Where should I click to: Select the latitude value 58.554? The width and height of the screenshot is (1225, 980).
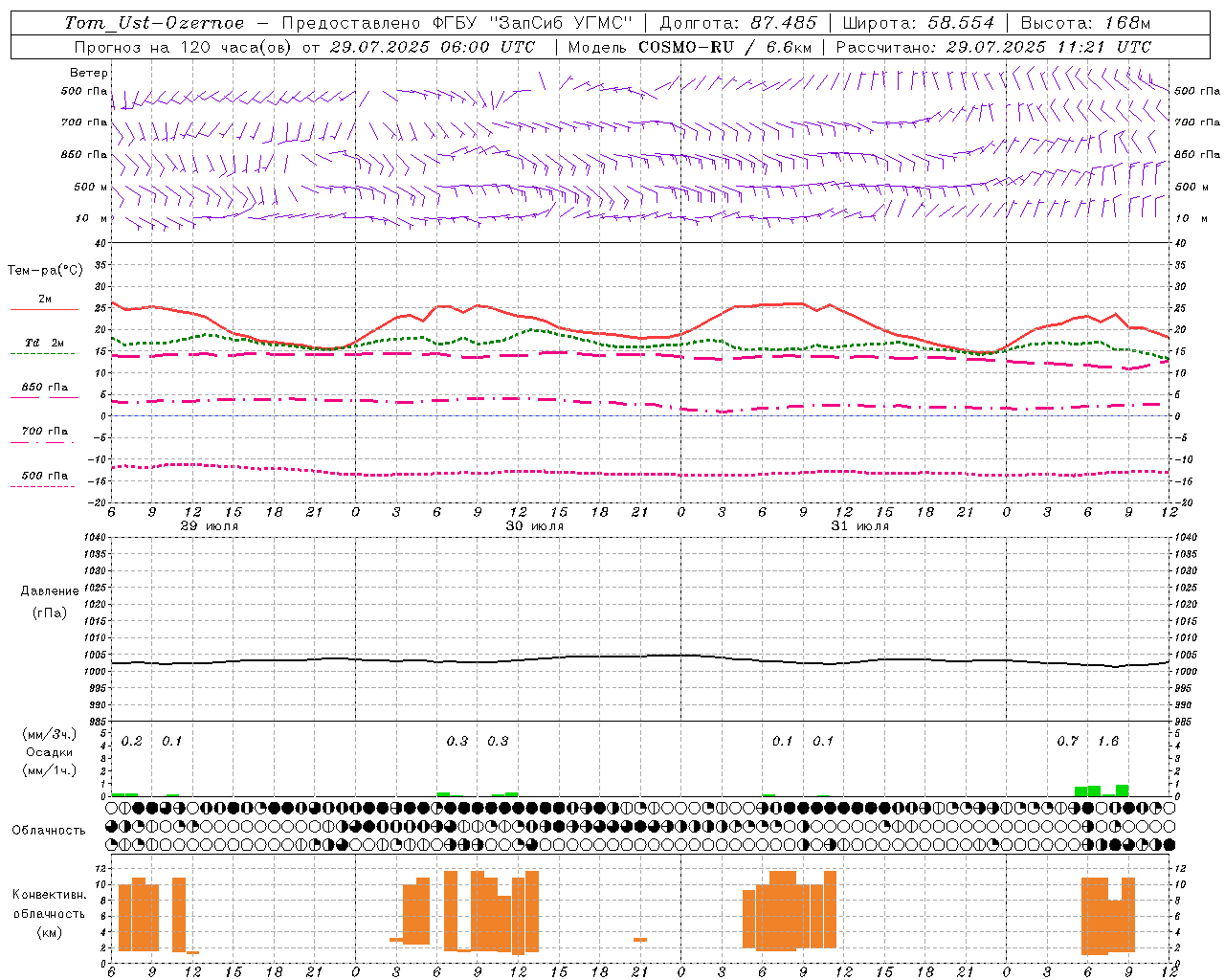coord(961,23)
